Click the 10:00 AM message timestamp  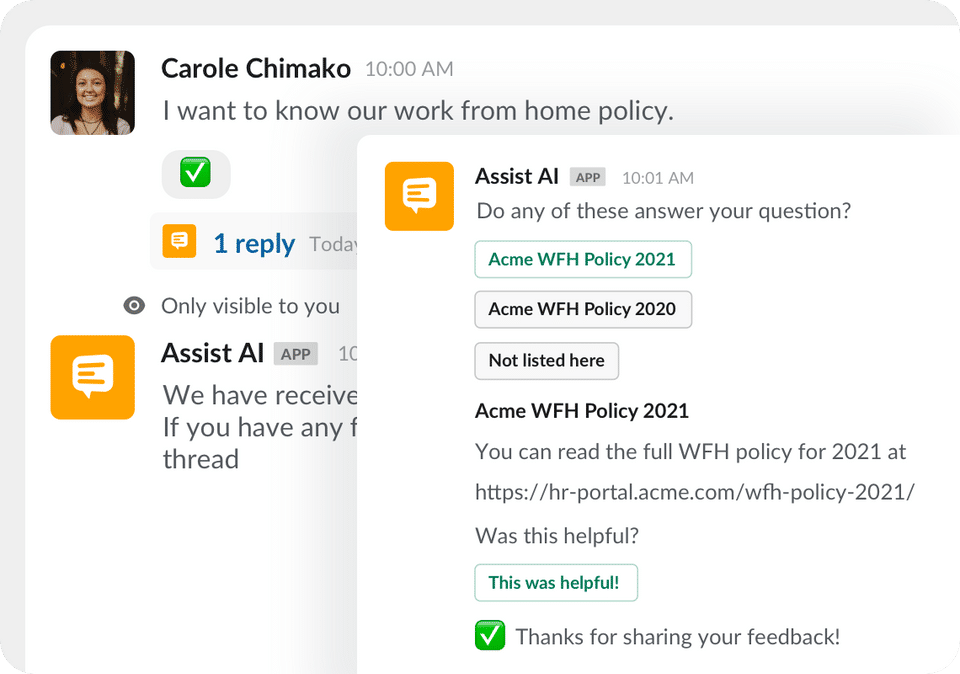(x=408, y=69)
